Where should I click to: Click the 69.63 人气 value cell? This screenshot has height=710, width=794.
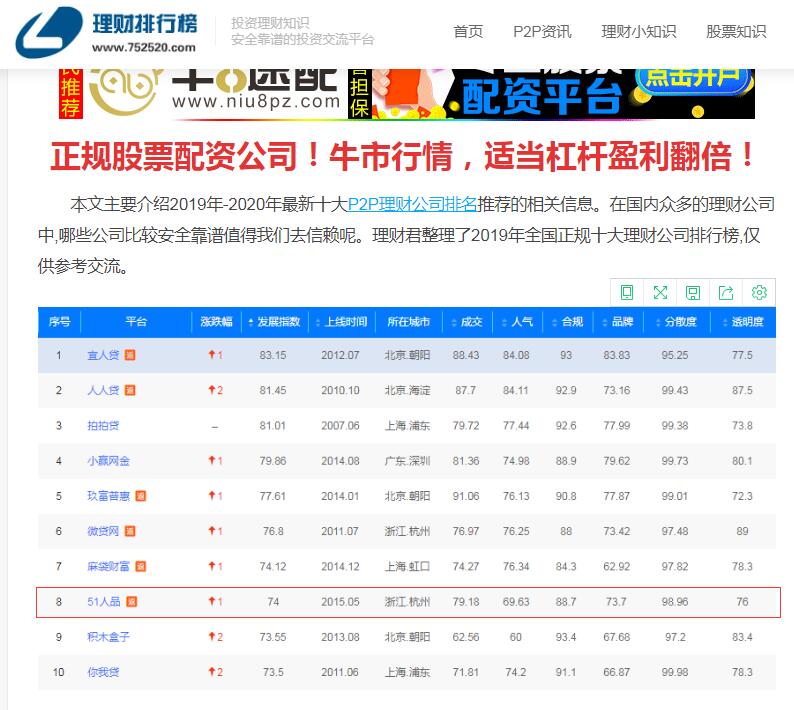pos(516,602)
